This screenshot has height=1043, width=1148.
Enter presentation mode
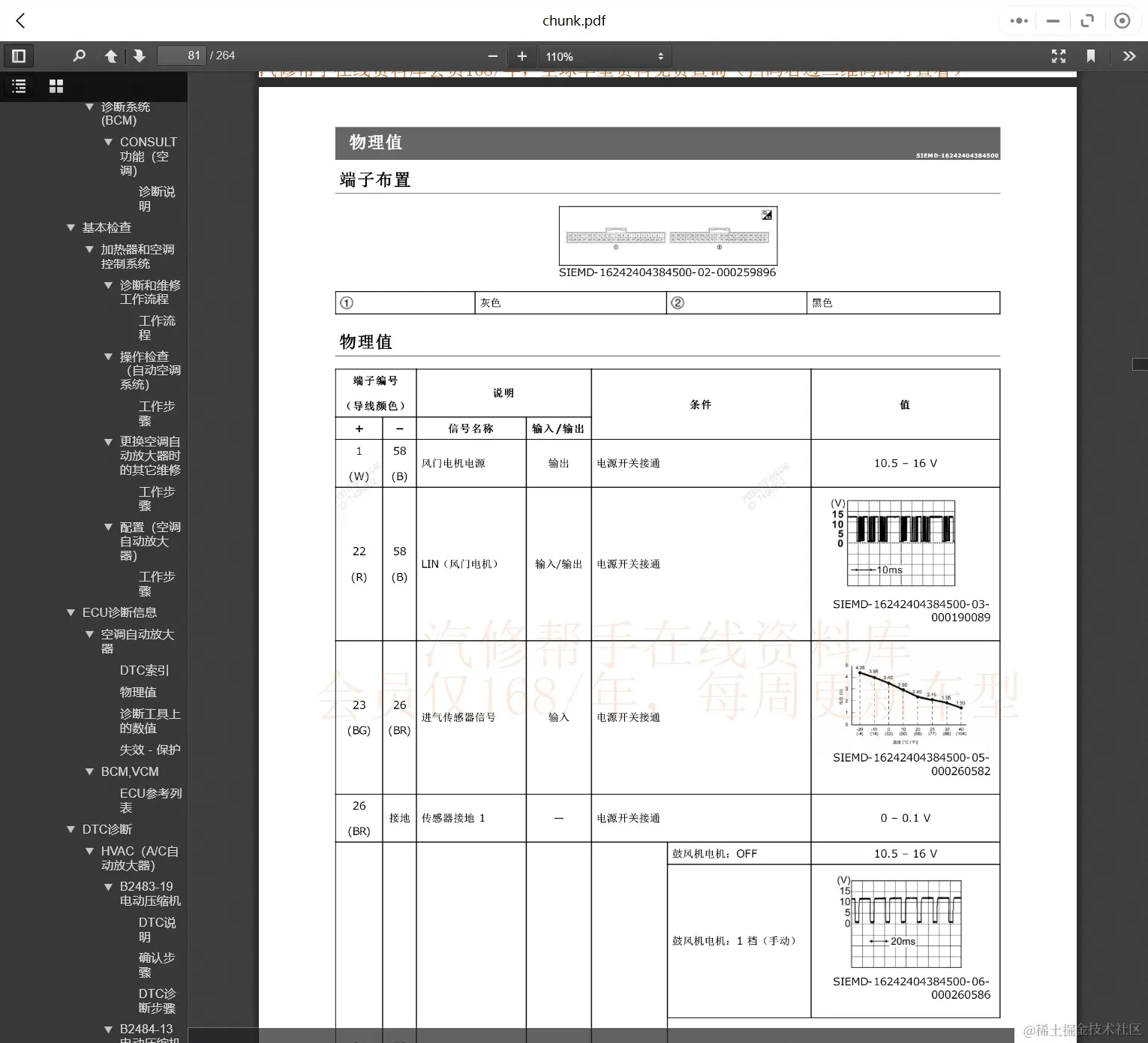pos(1059,56)
